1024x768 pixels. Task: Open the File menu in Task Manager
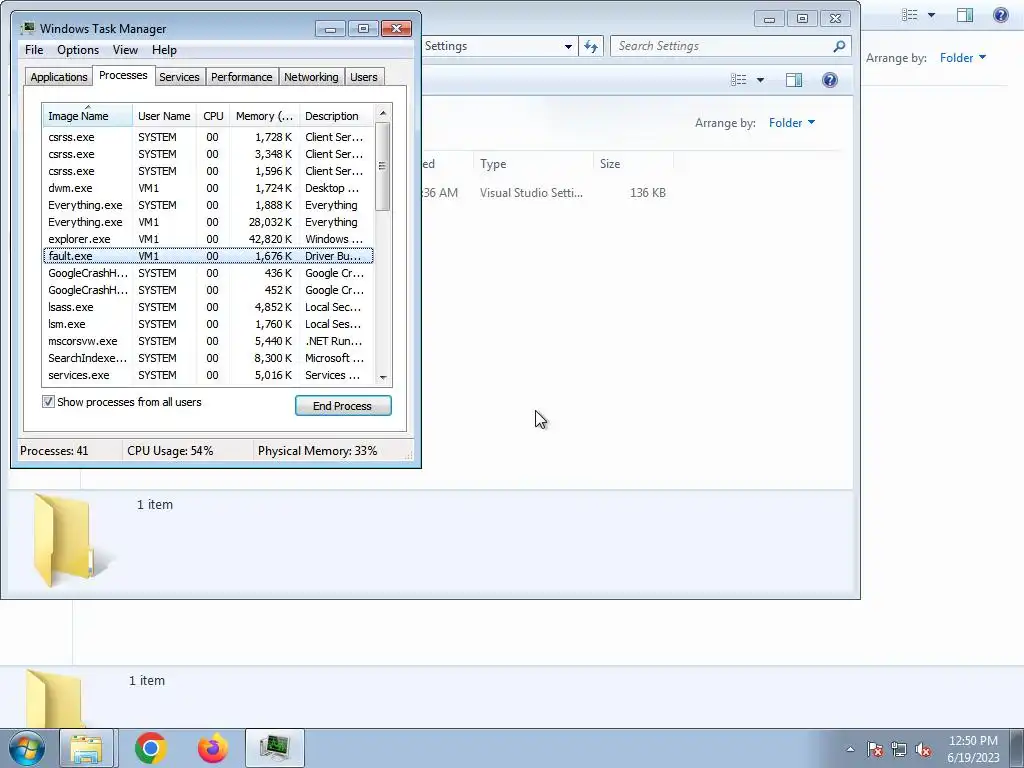pyautogui.click(x=34, y=50)
